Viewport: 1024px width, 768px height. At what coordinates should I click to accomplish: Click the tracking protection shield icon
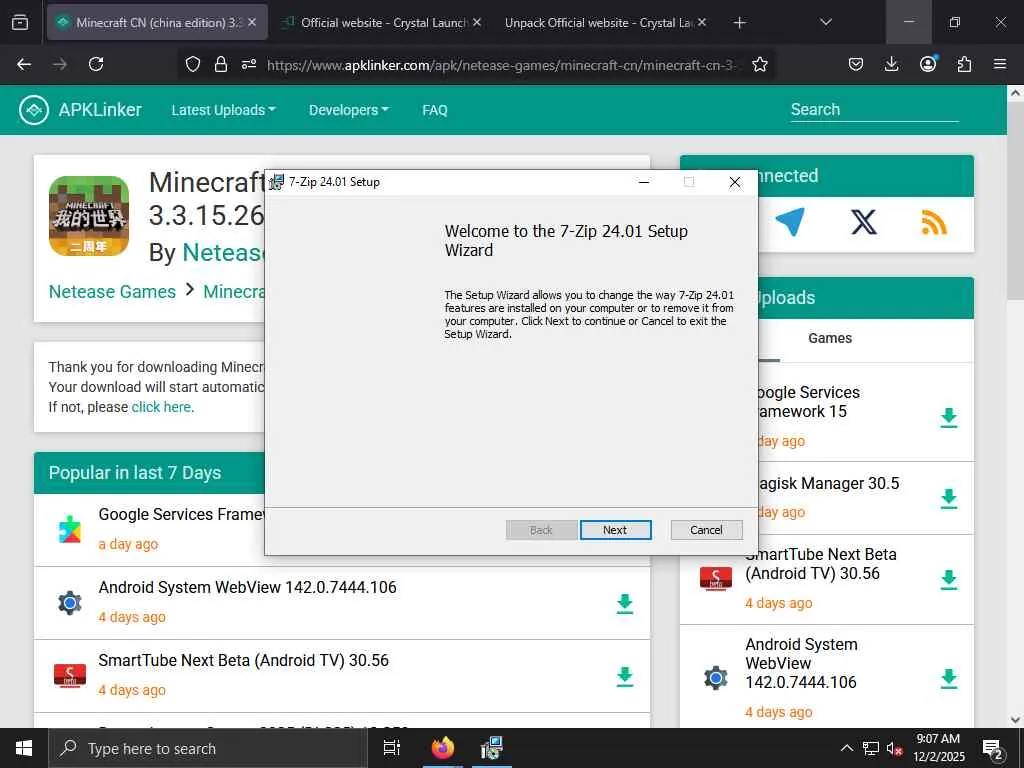tap(193, 64)
